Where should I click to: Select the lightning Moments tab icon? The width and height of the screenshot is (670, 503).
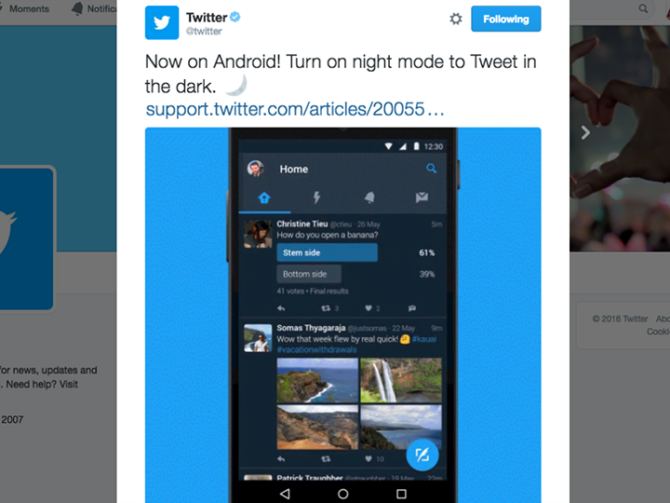coord(317,197)
